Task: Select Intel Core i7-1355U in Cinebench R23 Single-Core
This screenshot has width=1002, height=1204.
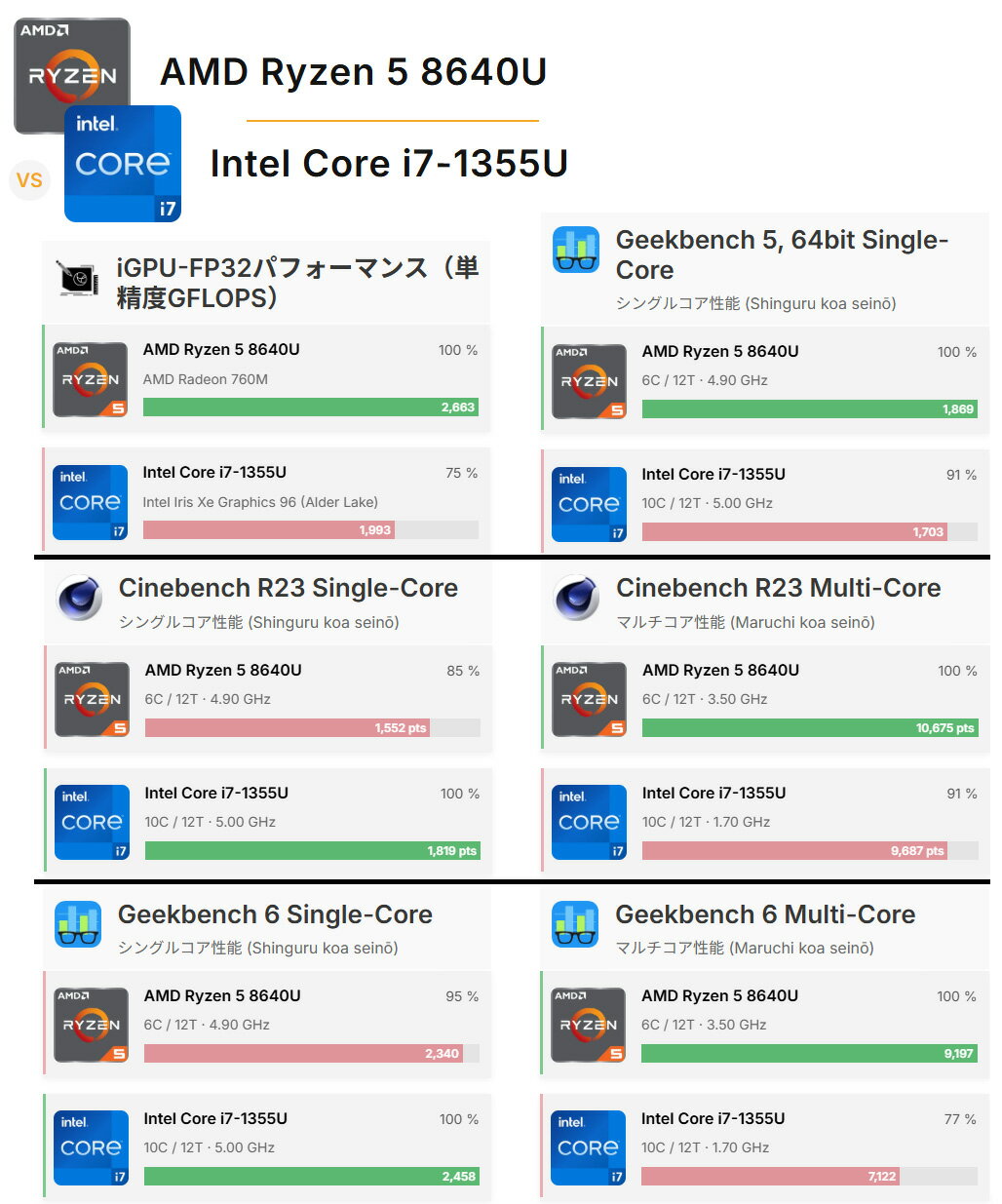Action: tap(216, 793)
